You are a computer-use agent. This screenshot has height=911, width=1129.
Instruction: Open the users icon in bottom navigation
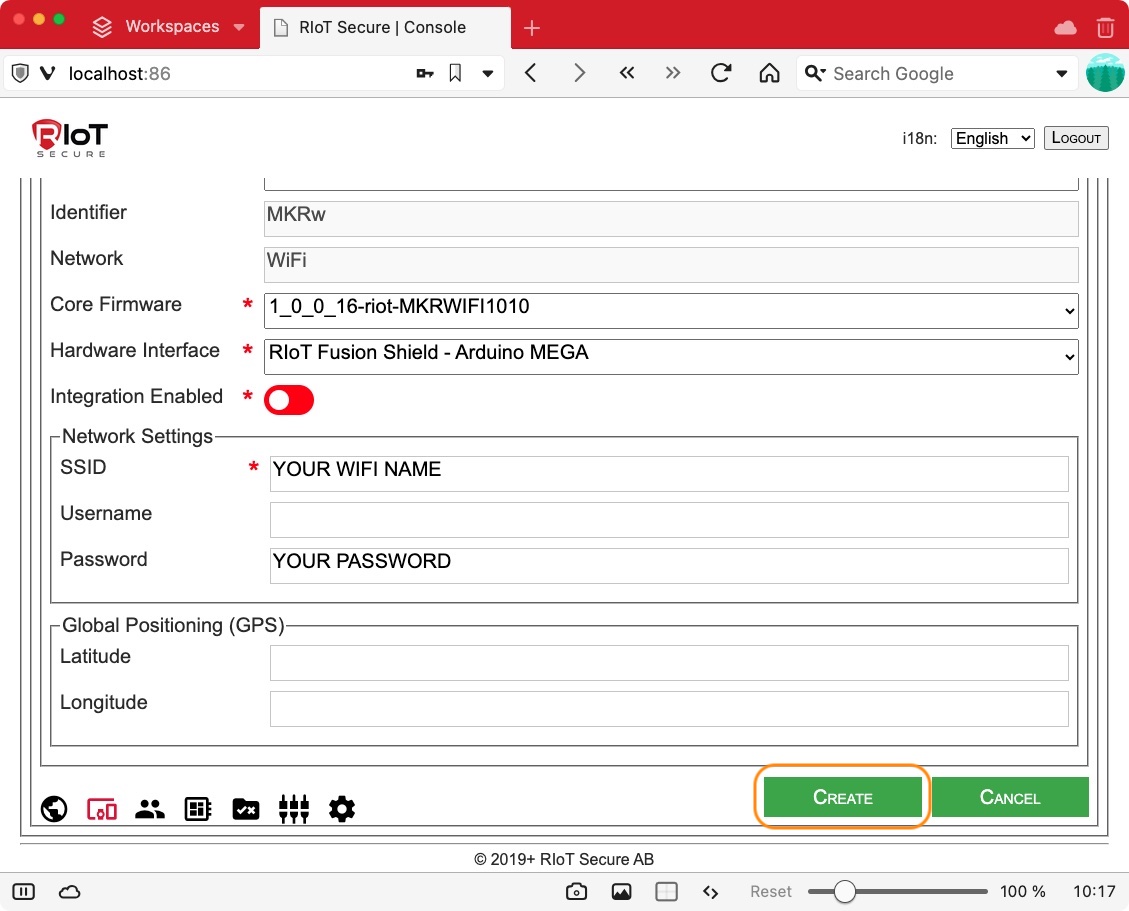click(x=150, y=809)
